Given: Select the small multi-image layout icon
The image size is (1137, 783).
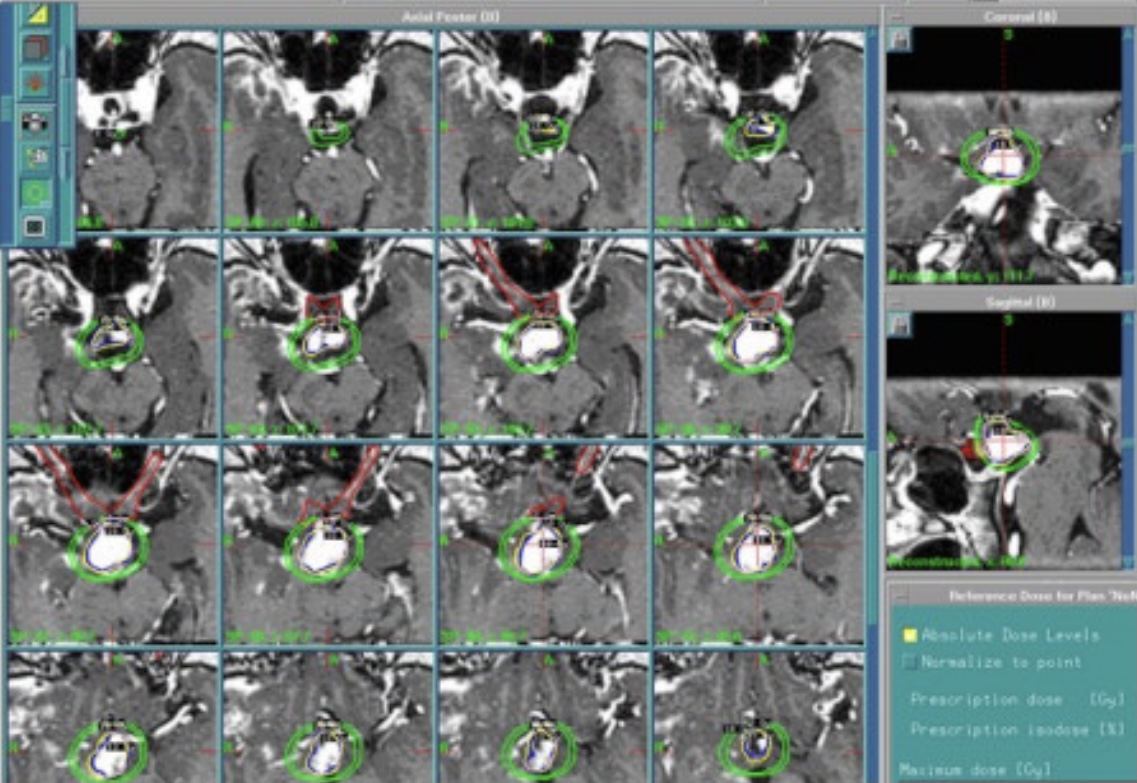Looking at the screenshot, I should tap(36, 157).
